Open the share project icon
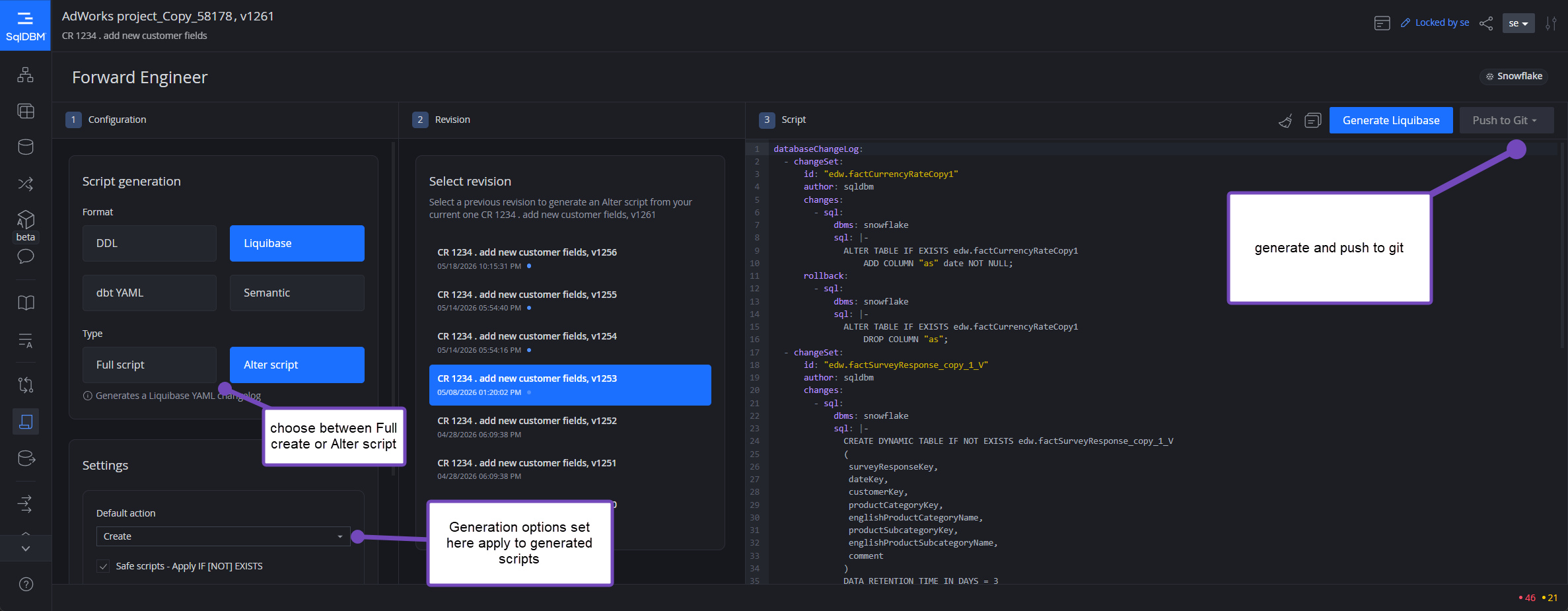 (1486, 23)
